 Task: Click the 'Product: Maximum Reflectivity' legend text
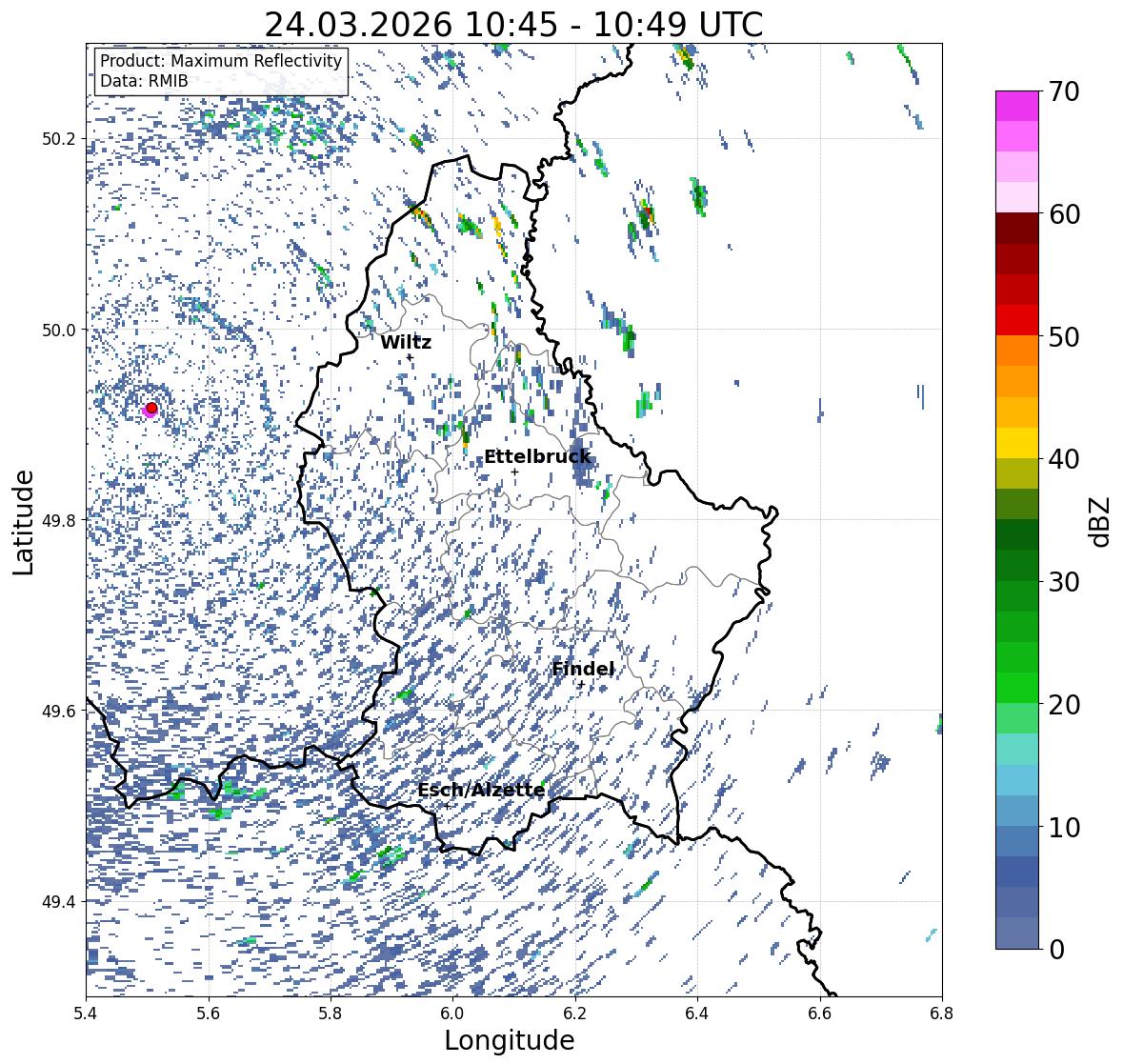[221, 61]
